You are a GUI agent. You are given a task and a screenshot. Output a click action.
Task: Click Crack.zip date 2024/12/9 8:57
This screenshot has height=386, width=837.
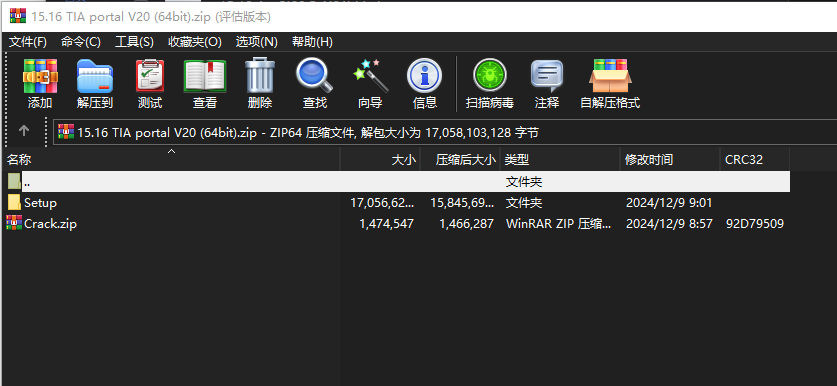pos(669,224)
